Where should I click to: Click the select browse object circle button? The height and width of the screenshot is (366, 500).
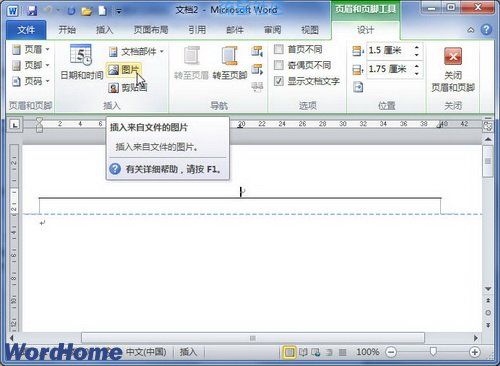(x=488, y=313)
